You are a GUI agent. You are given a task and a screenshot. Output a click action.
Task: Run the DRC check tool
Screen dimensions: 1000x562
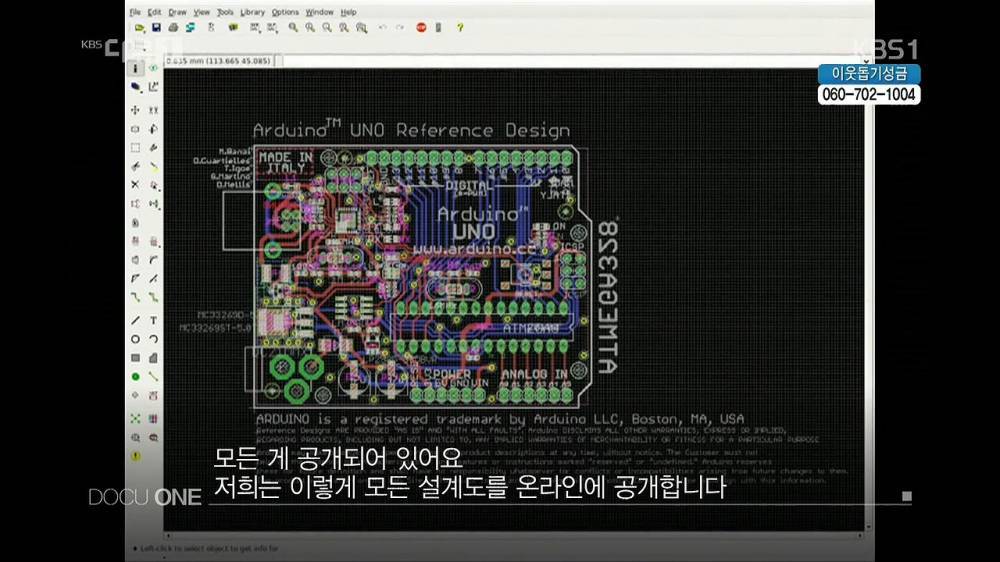153,438
